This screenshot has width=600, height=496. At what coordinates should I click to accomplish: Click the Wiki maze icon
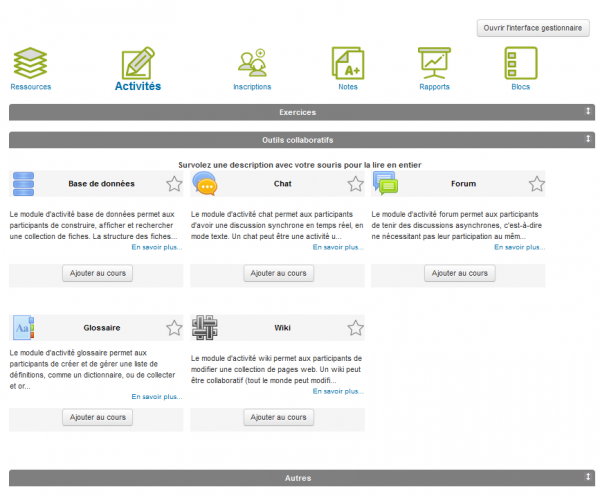204,327
